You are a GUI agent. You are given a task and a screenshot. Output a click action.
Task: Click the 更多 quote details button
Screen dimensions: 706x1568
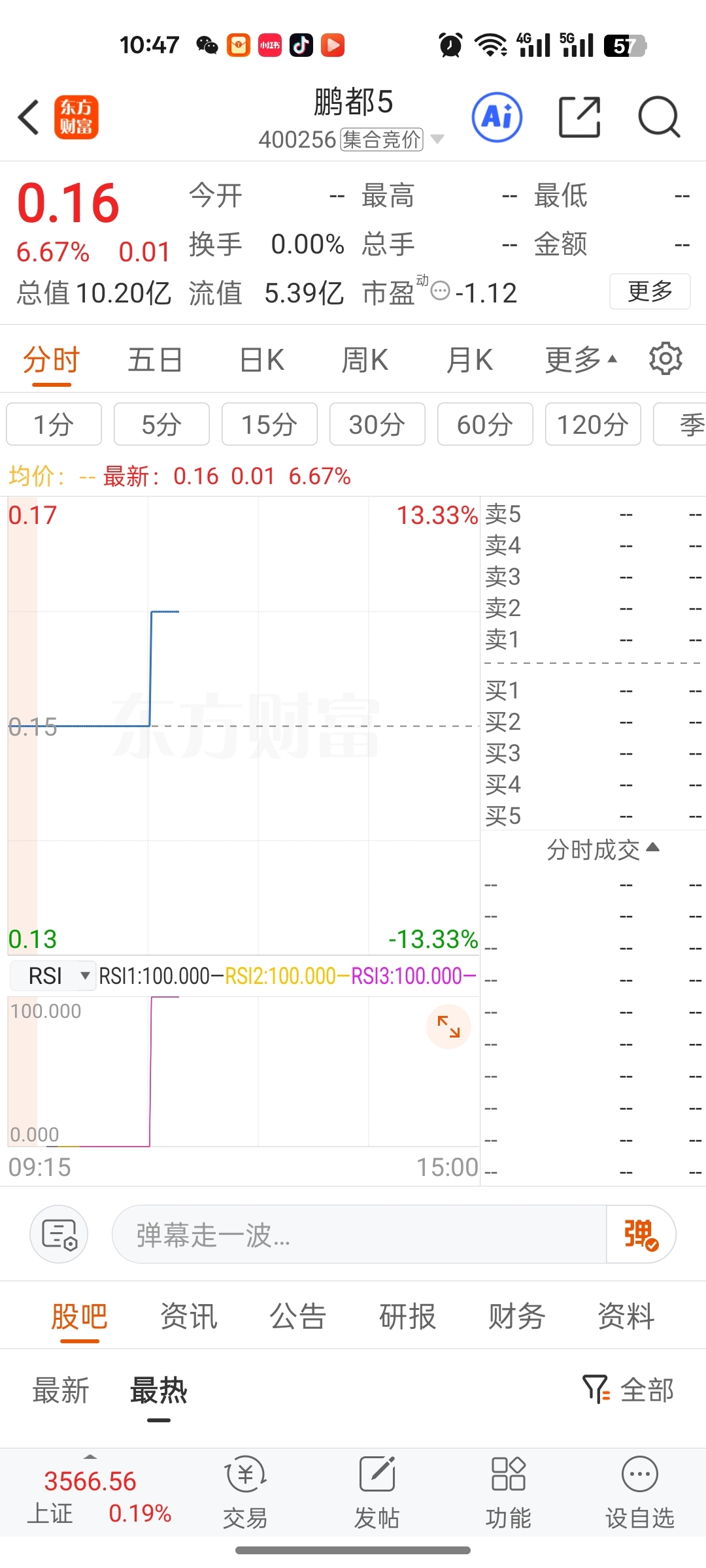[650, 291]
